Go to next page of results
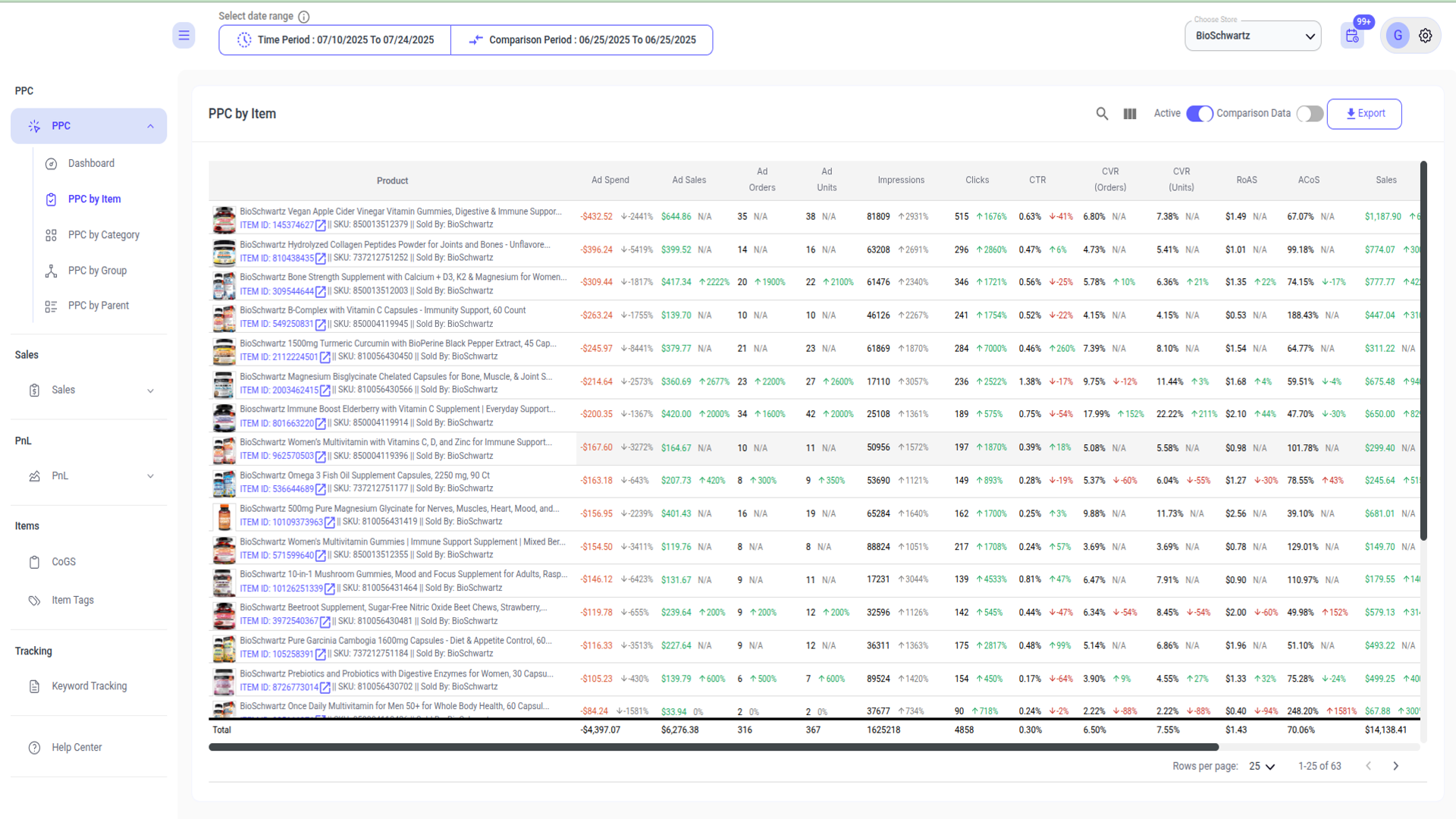The height and width of the screenshot is (819, 1456). [x=1395, y=766]
